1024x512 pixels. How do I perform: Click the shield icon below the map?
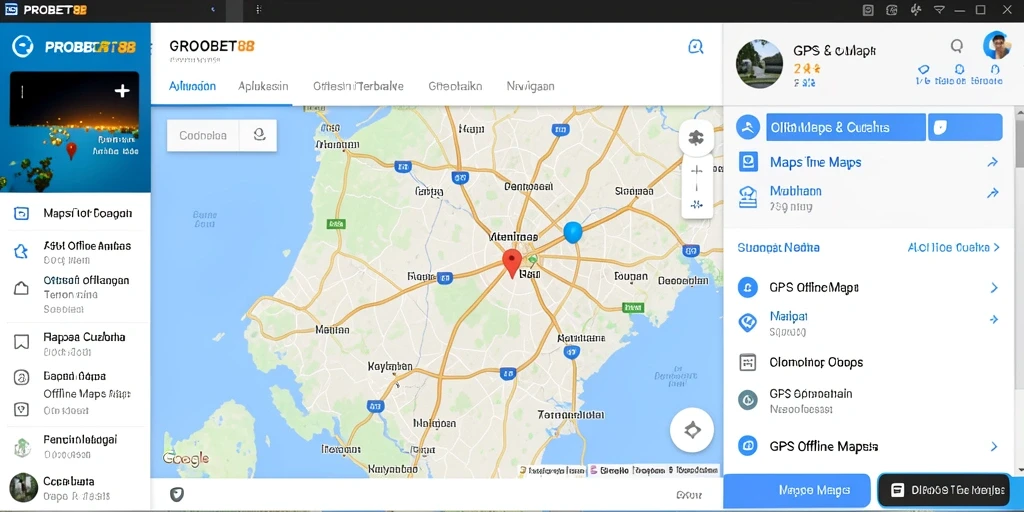(x=176, y=494)
